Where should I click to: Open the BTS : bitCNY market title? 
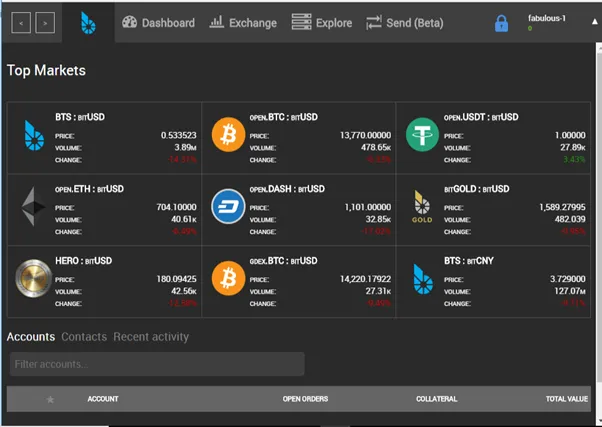coord(469,261)
